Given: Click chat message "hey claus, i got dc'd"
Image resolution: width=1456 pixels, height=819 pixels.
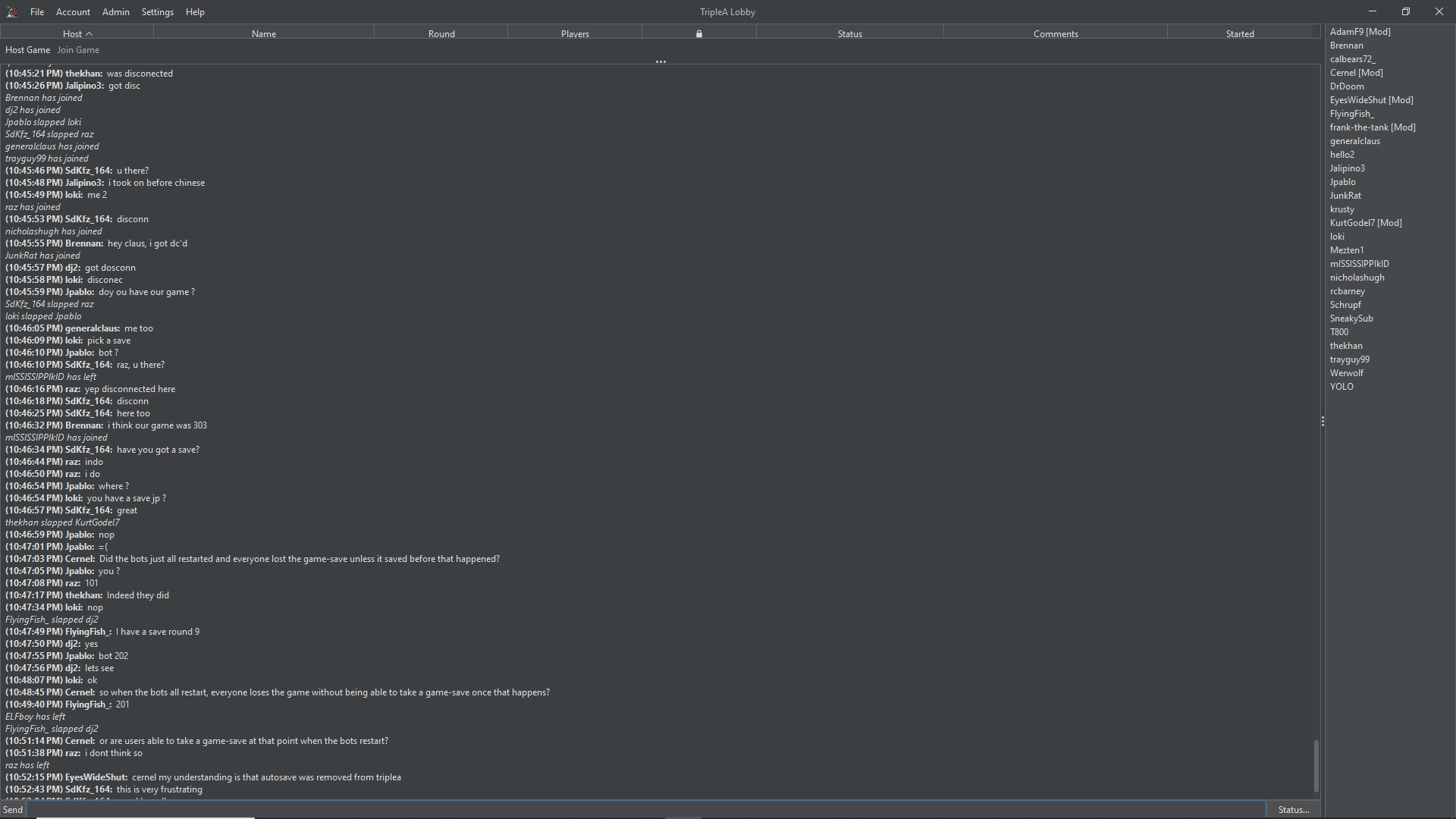Looking at the screenshot, I should (147, 243).
